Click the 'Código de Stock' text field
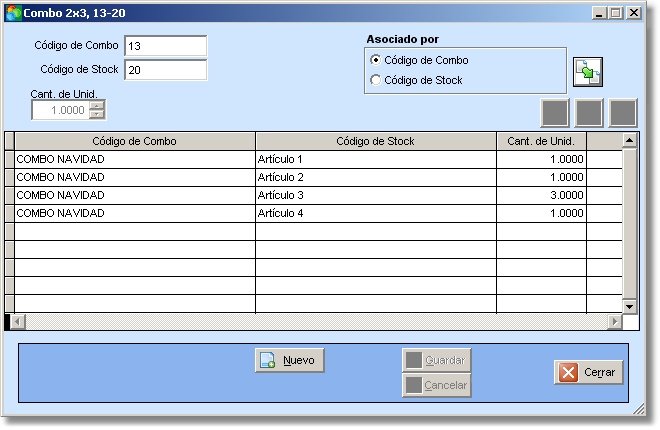The height and width of the screenshot is (430, 660). (x=165, y=69)
